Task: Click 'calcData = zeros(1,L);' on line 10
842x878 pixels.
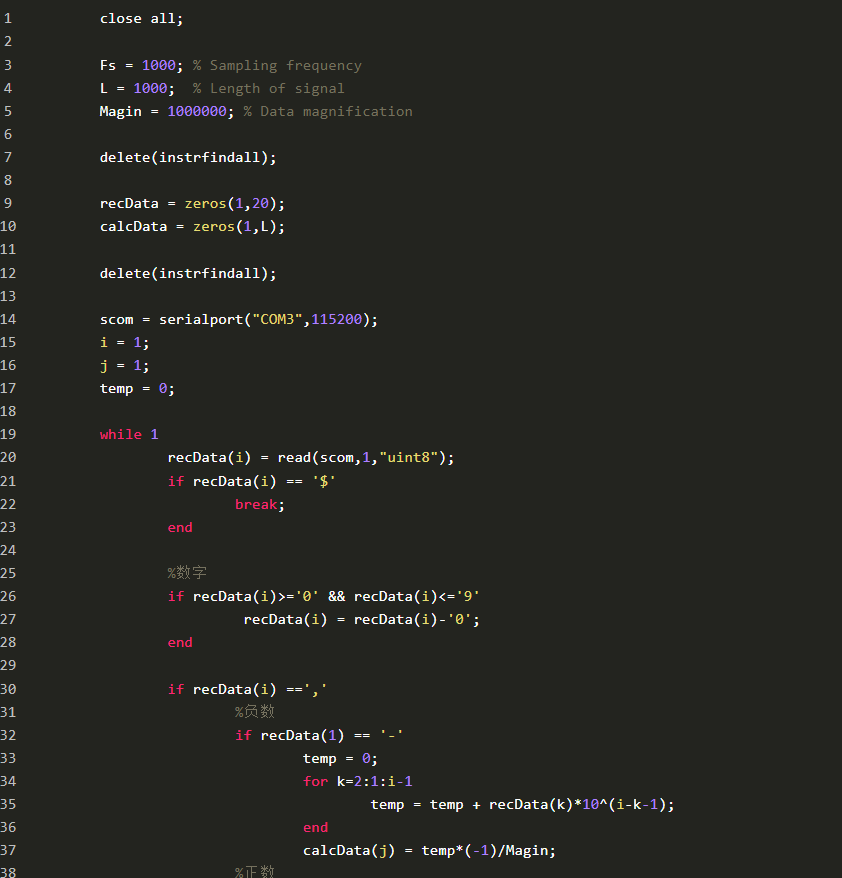Action: (x=192, y=227)
